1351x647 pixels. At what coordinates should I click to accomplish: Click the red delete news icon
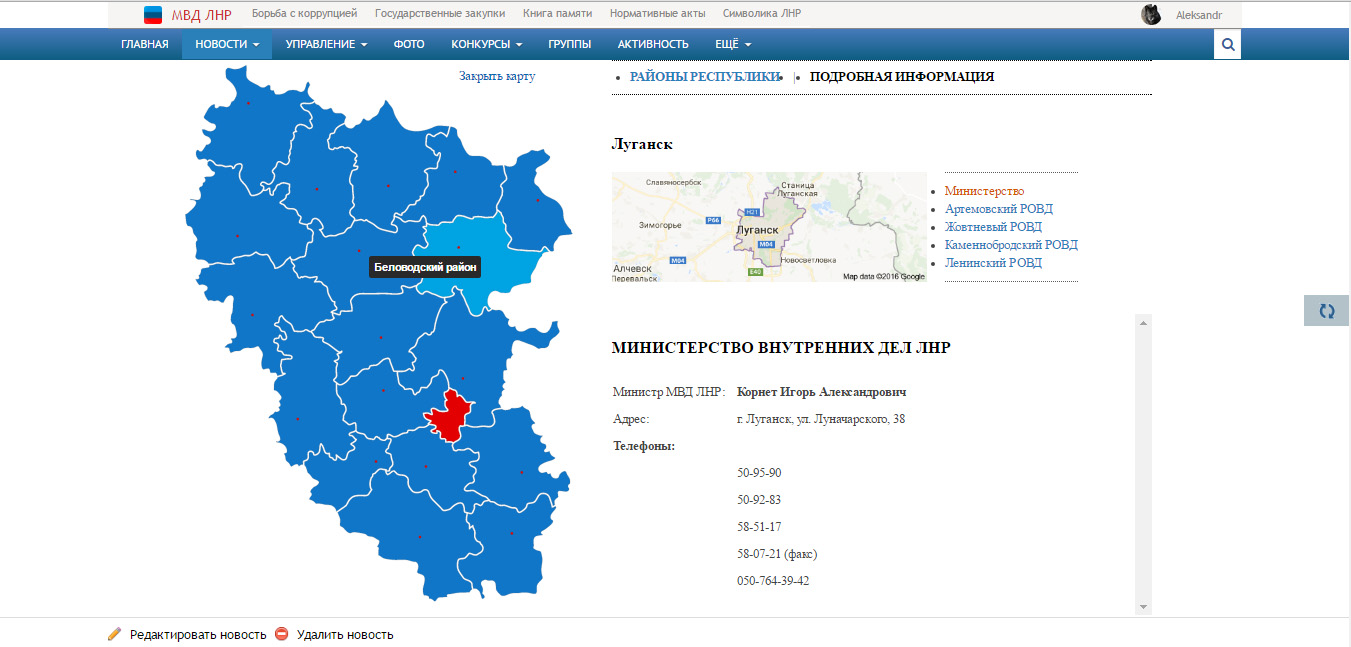pyautogui.click(x=282, y=634)
